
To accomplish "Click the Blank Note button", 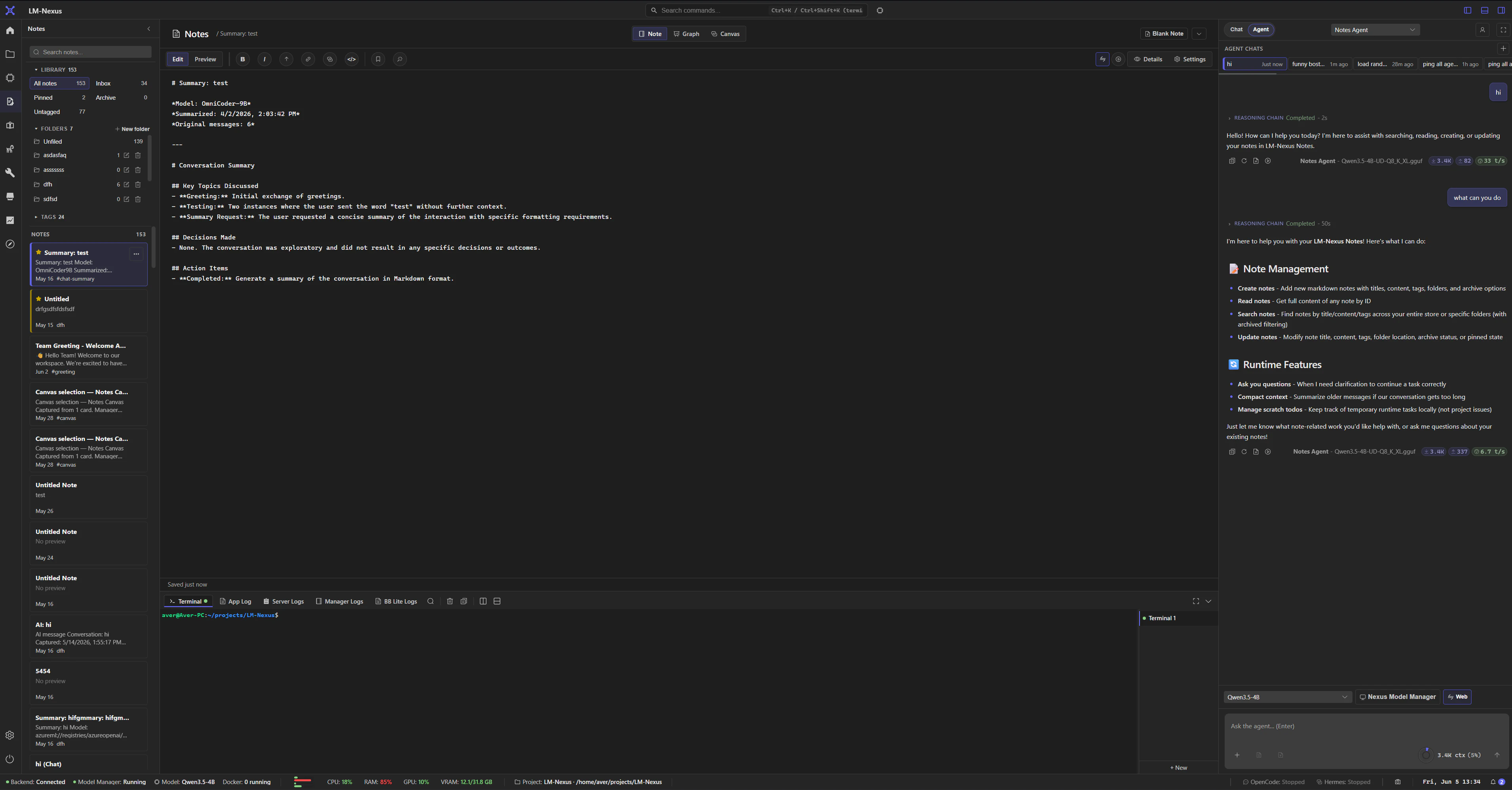I will click(1164, 34).
